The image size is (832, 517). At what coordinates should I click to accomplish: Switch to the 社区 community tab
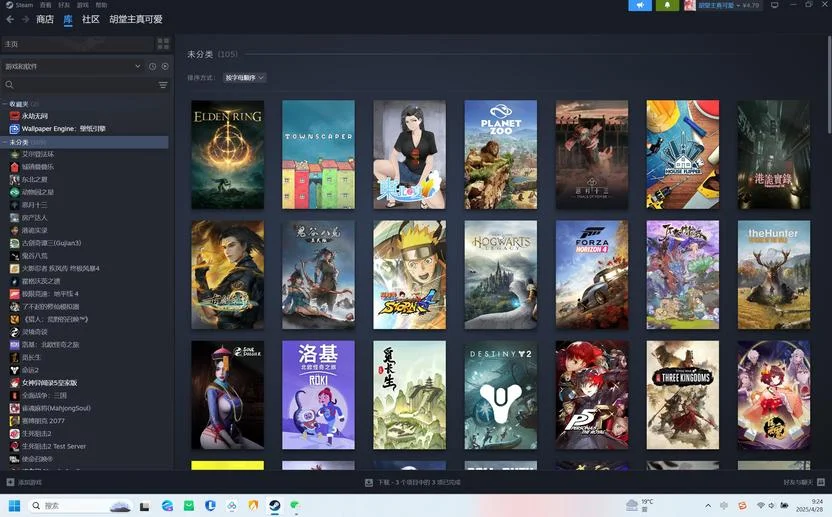tap(91, 19)
